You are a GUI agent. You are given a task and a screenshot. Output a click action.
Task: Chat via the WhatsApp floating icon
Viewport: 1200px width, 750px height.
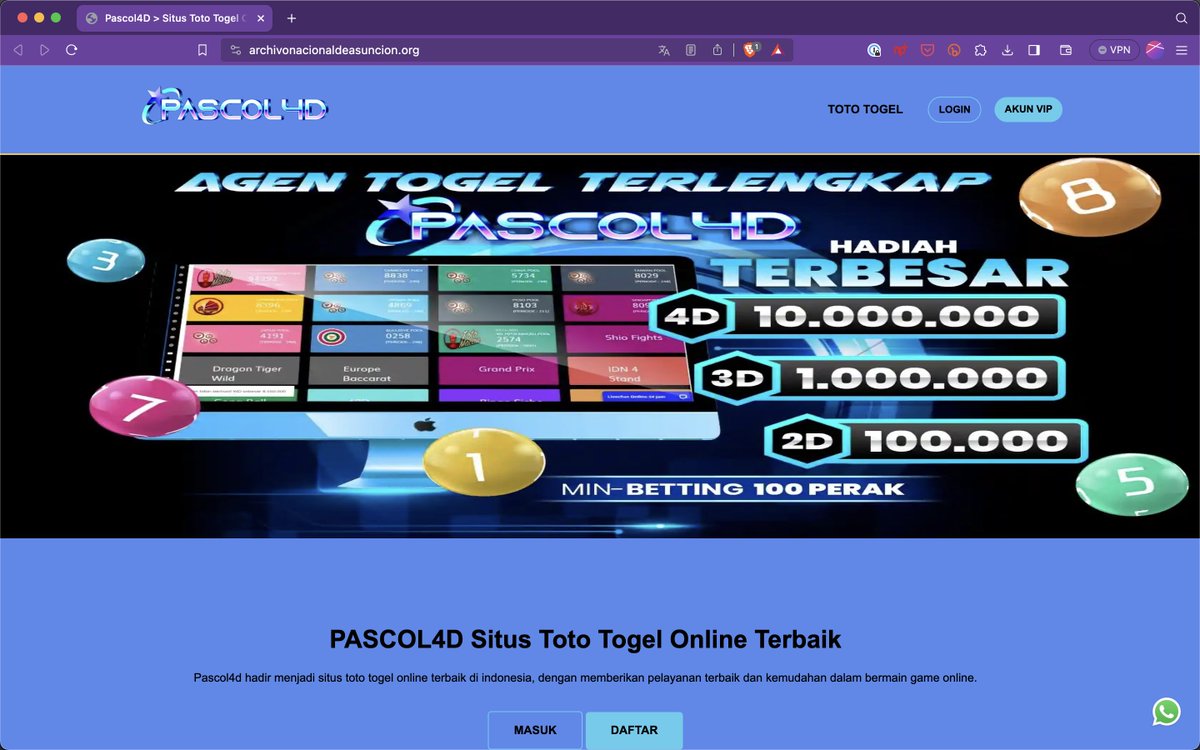(1166, 711)
